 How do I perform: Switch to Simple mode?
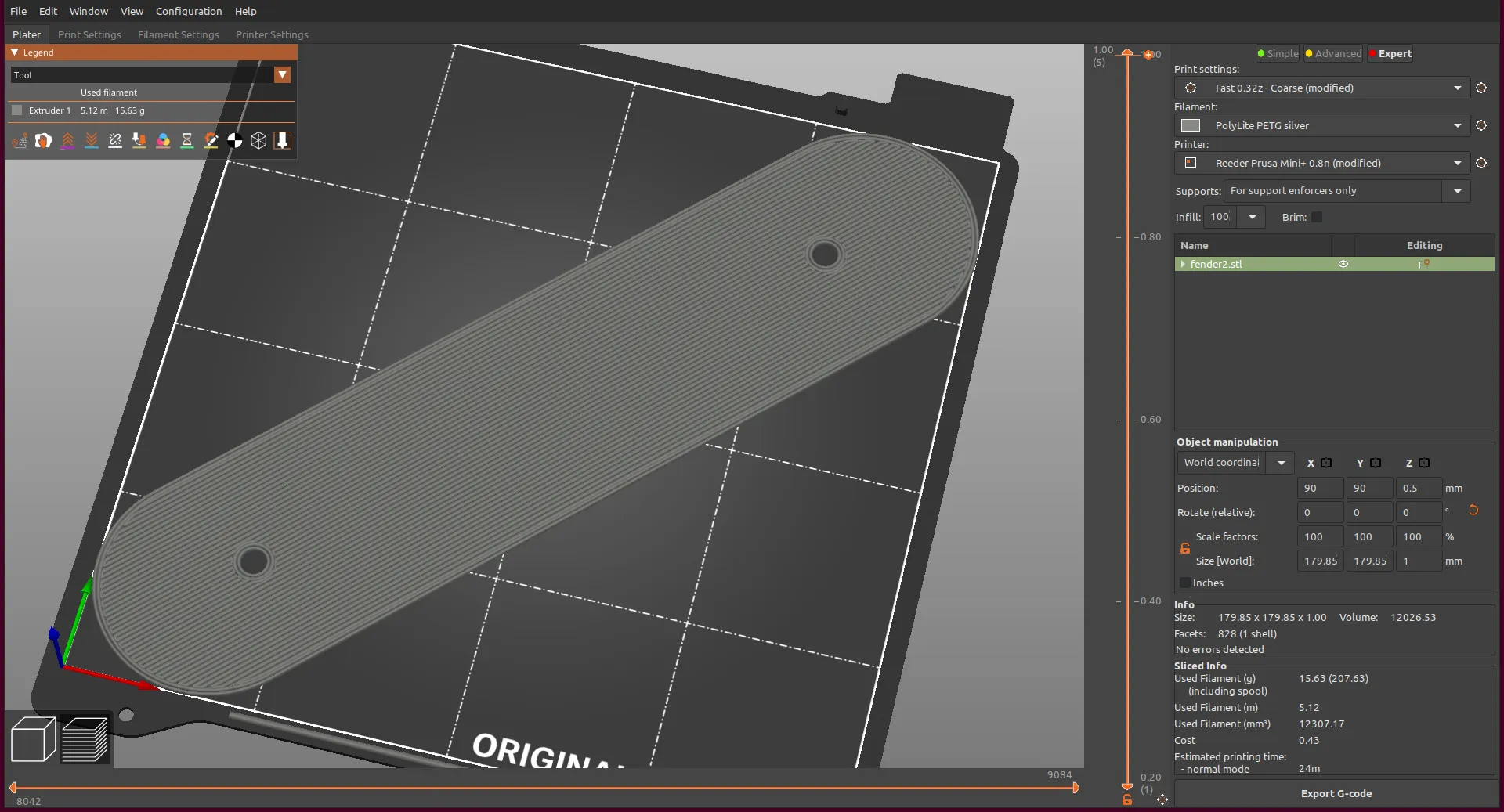tap(1278, 54)
